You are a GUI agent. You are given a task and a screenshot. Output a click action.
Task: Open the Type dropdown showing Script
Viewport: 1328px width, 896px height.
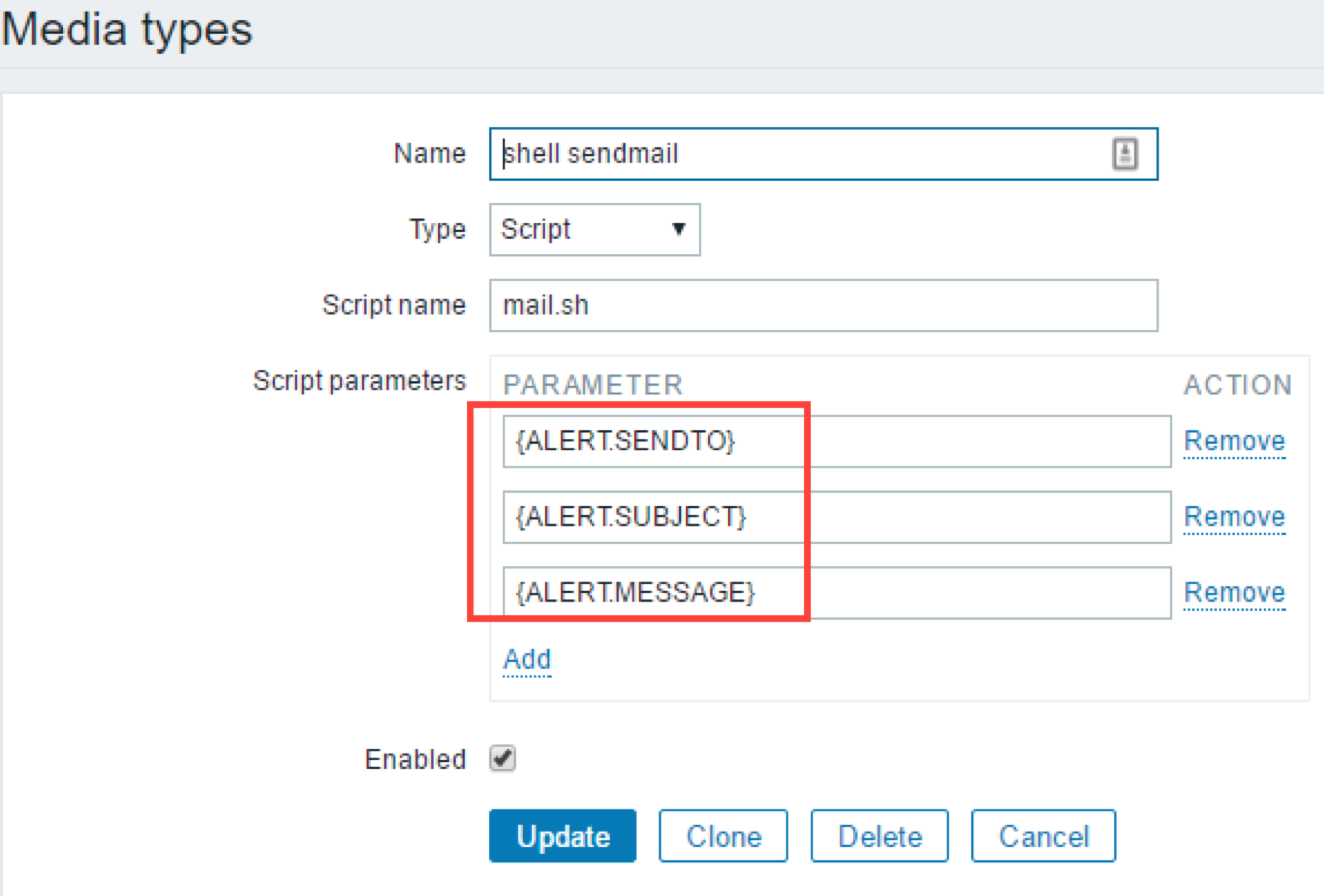click(594, 229)
